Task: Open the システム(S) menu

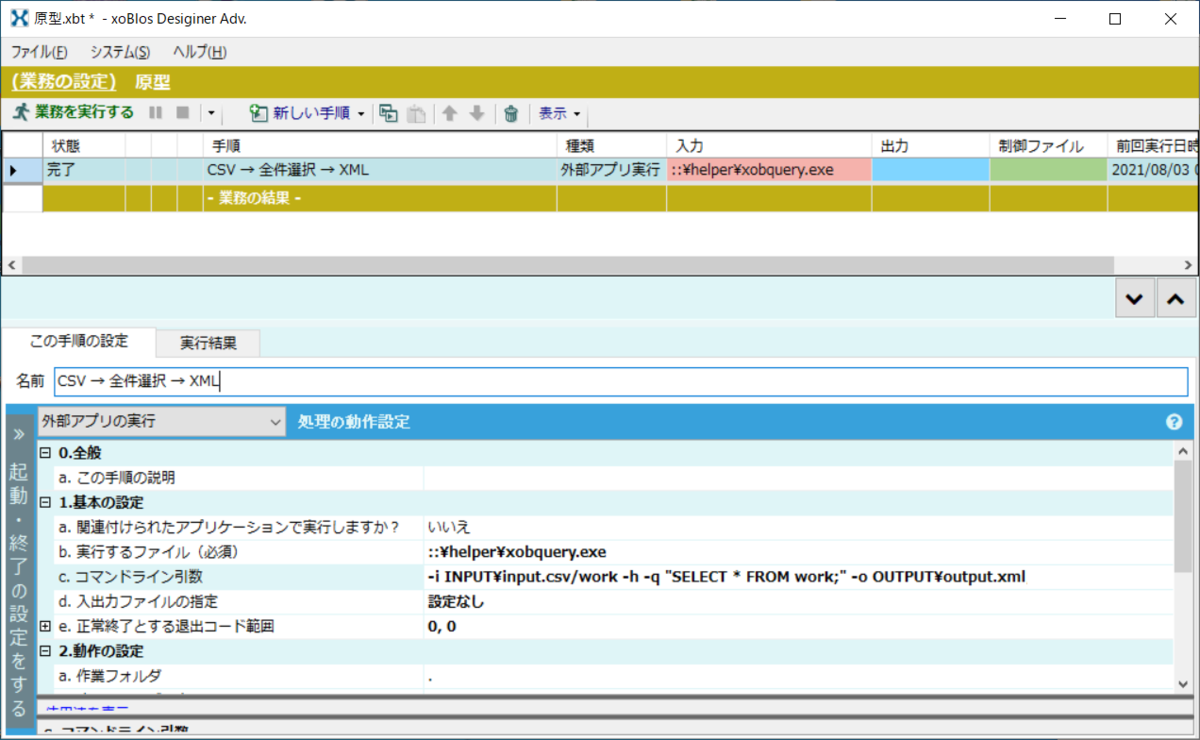Action: [x=120, y=52]
